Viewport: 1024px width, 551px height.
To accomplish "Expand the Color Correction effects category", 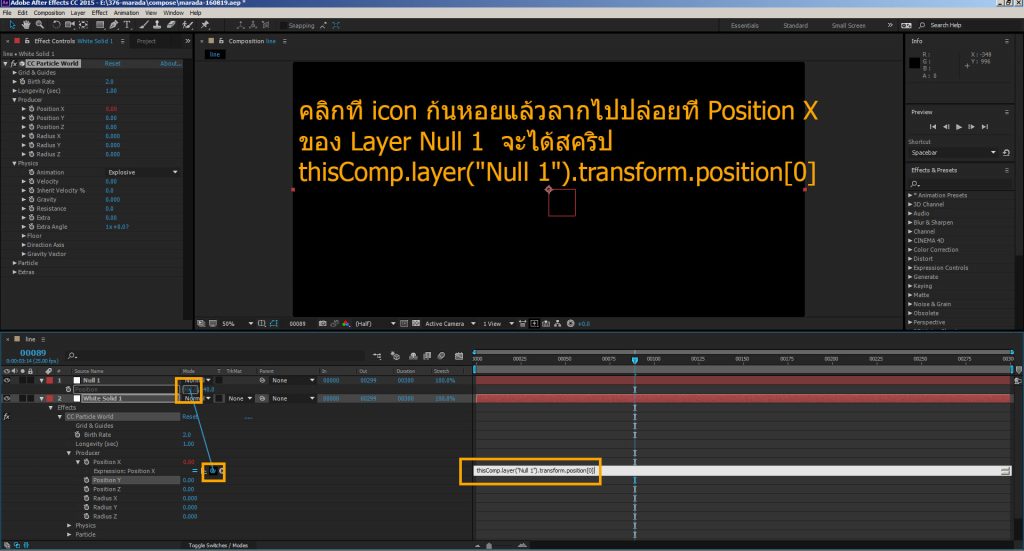I will 911,249.
